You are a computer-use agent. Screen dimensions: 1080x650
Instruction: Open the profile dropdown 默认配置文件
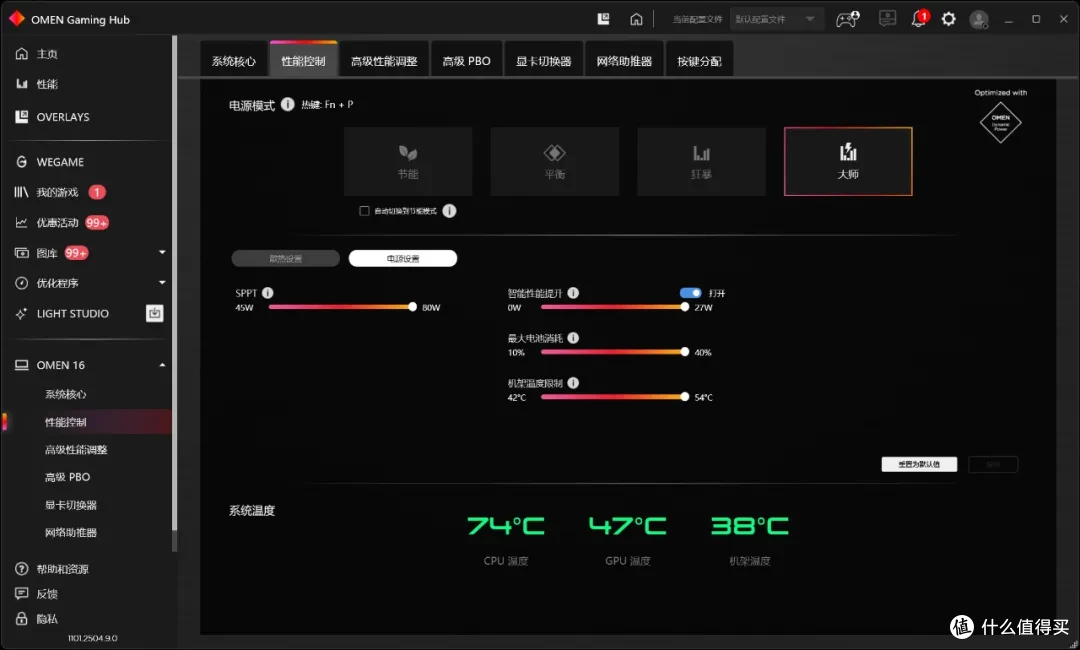coord(775,19)
